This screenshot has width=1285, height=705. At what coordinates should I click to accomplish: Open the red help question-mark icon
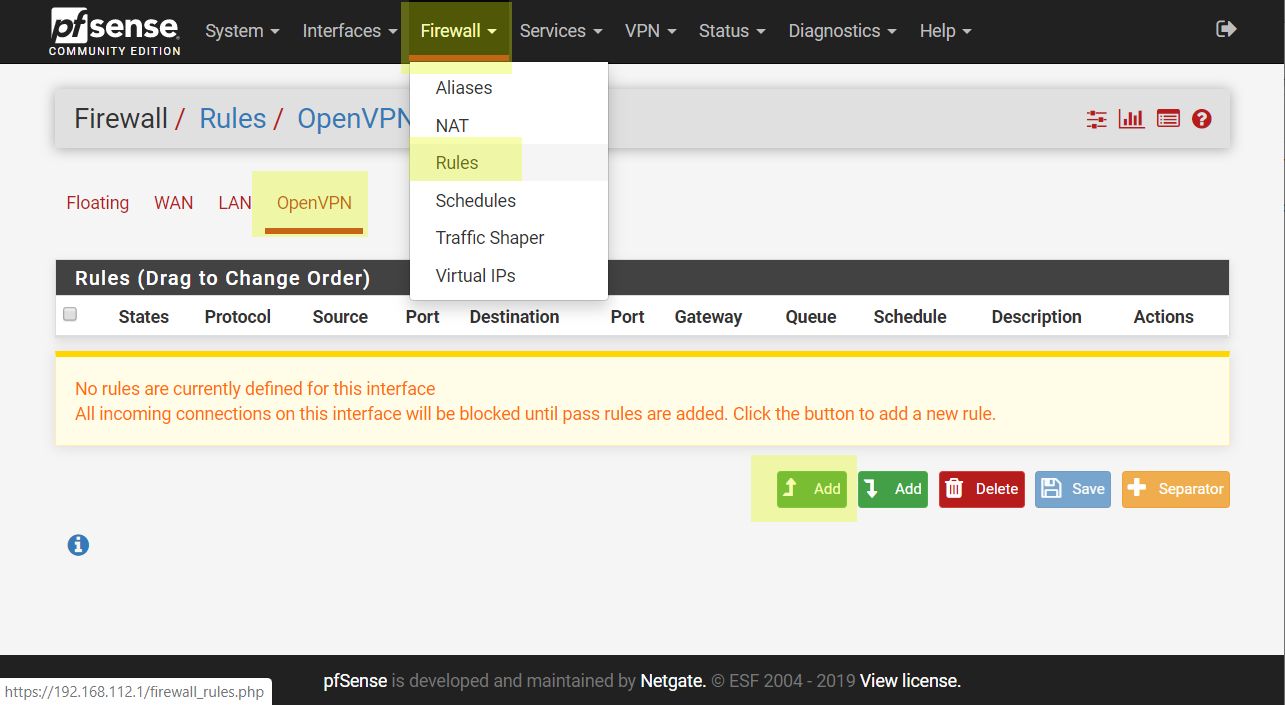point(1202,119)
